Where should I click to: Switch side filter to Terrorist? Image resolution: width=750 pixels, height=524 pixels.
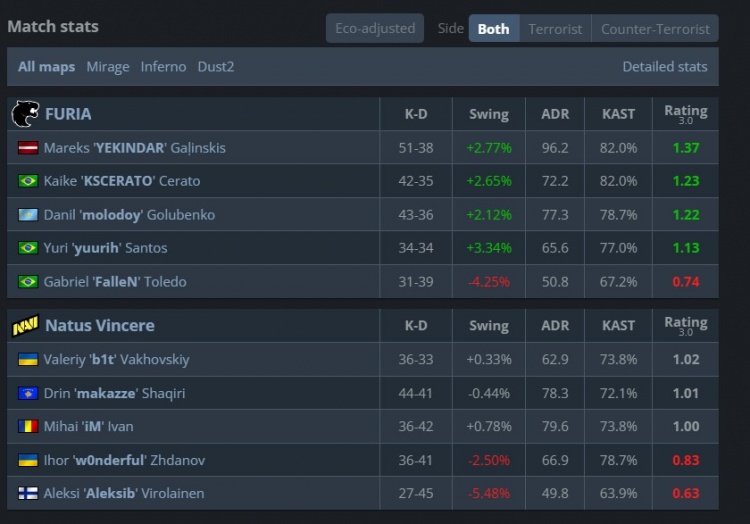(x=555, y=29)
